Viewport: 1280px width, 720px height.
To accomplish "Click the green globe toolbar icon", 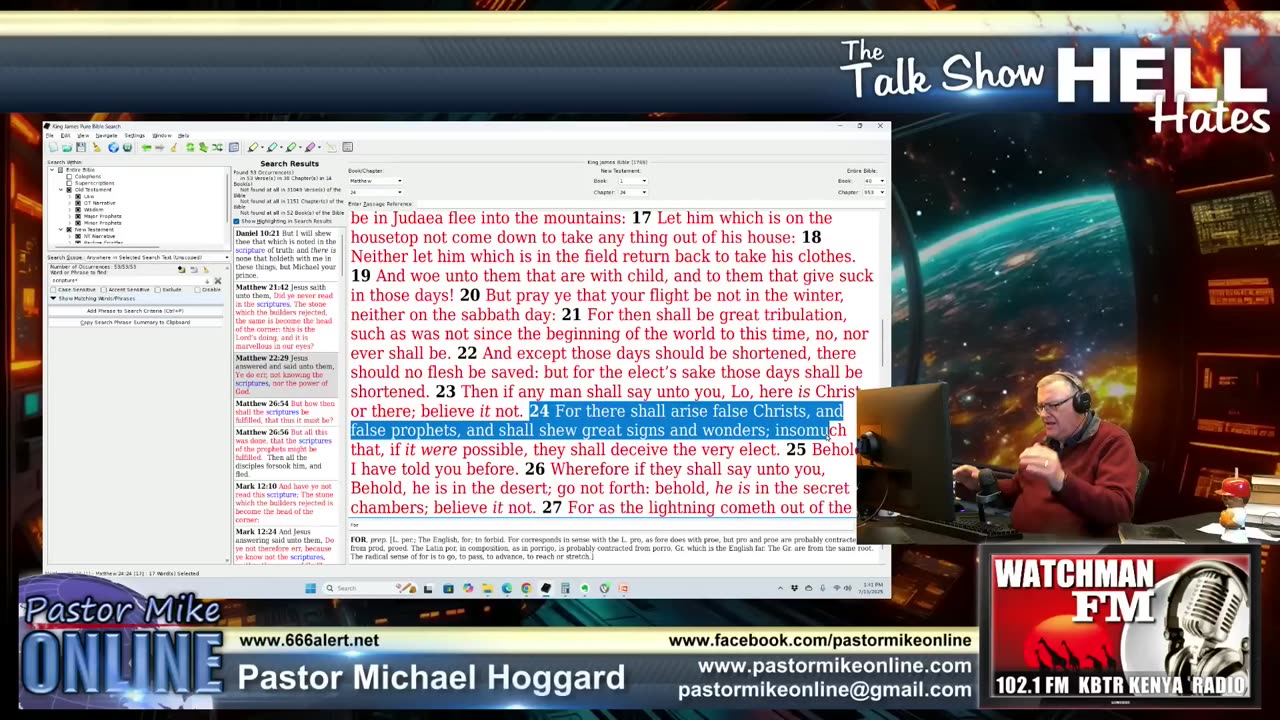I will point(127,147).
